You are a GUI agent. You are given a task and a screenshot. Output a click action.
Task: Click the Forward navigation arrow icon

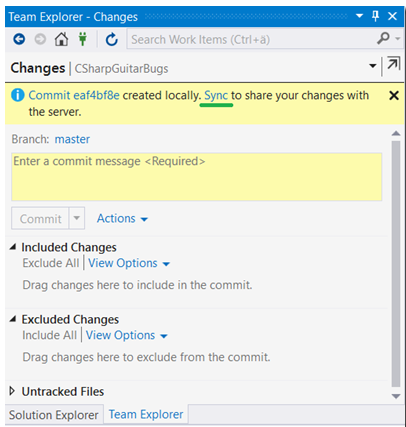(40, 39)
